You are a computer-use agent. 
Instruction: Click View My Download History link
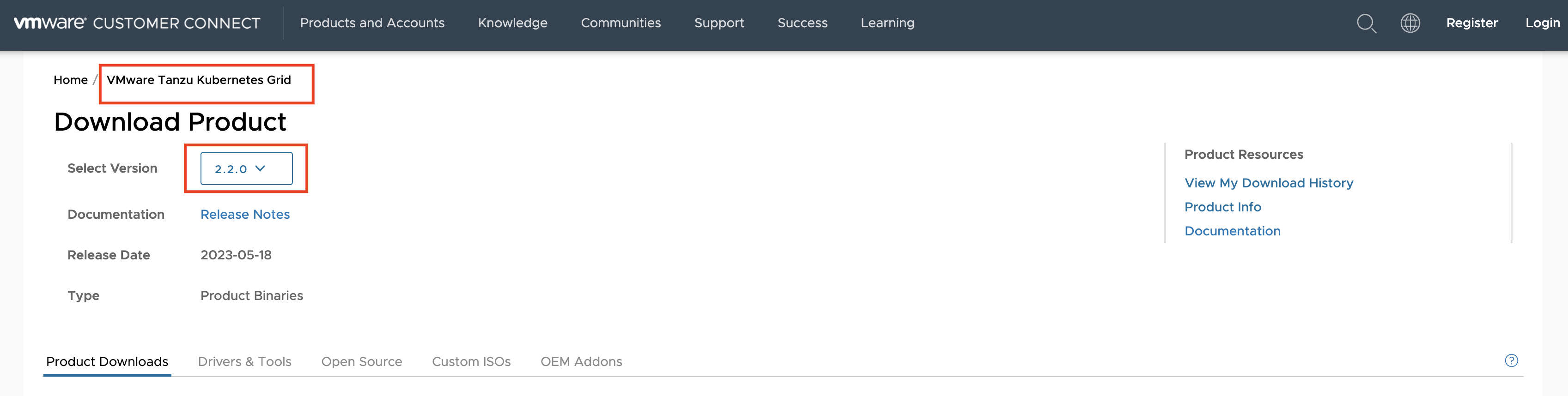1269,183
